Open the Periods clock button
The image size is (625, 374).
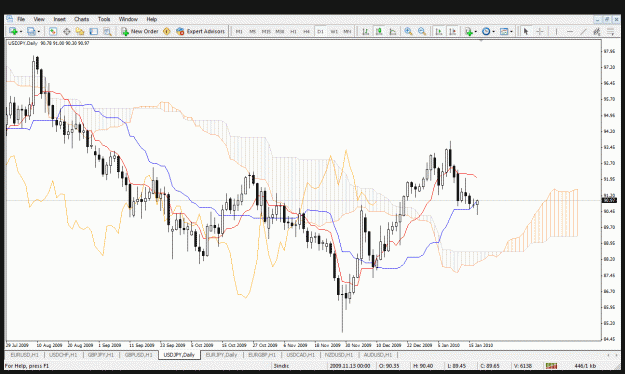point(486,31)
